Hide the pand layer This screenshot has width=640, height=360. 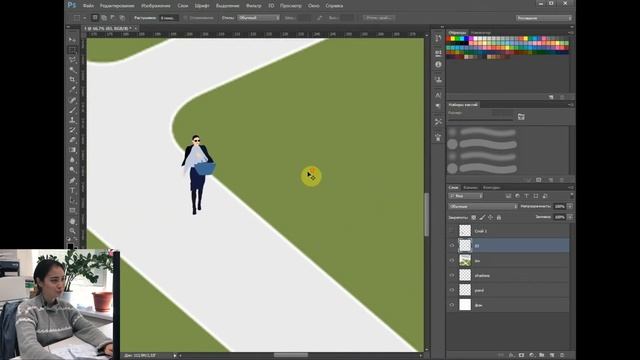(452, 290)
